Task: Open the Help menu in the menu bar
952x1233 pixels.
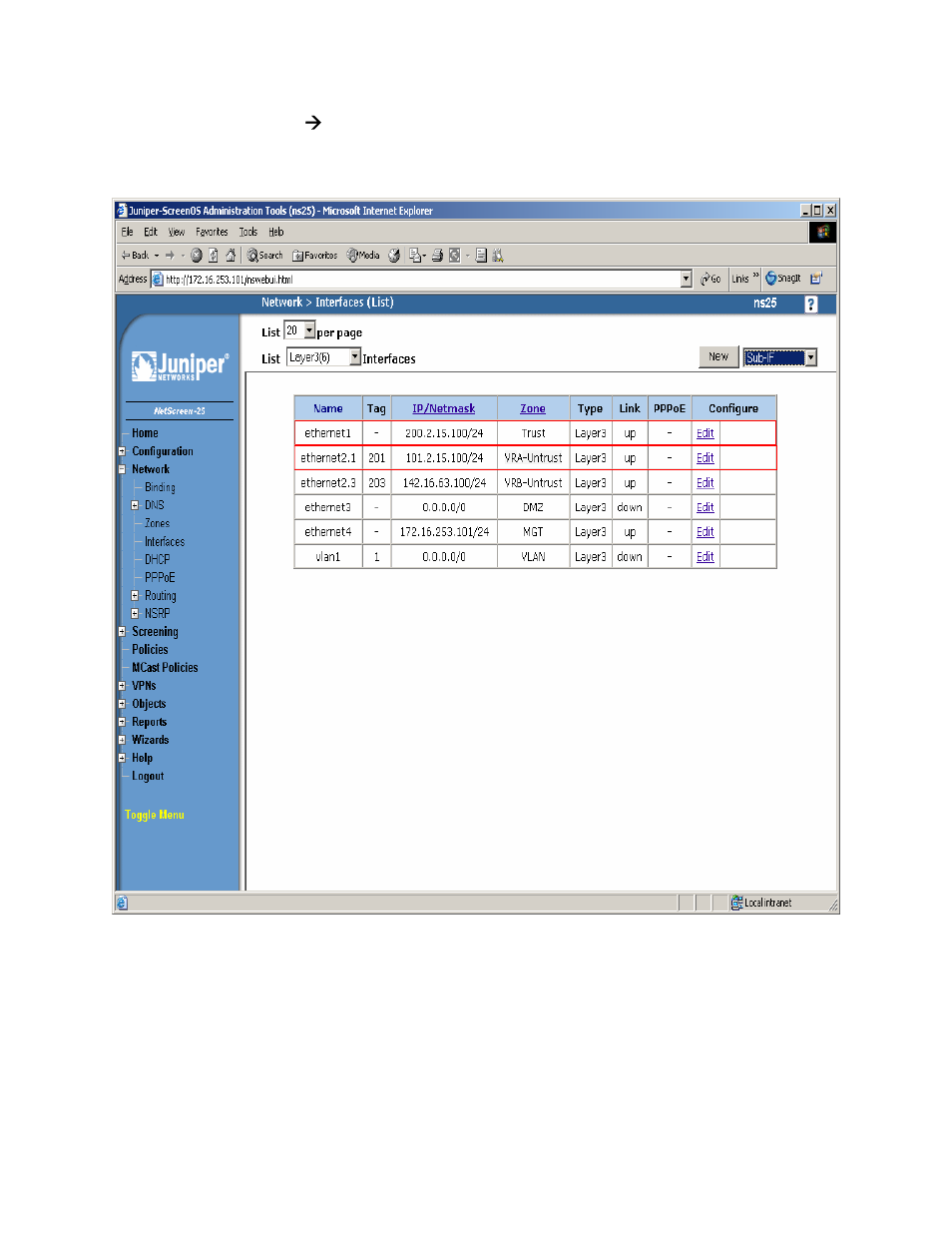Action: click(x=276, y=232)
